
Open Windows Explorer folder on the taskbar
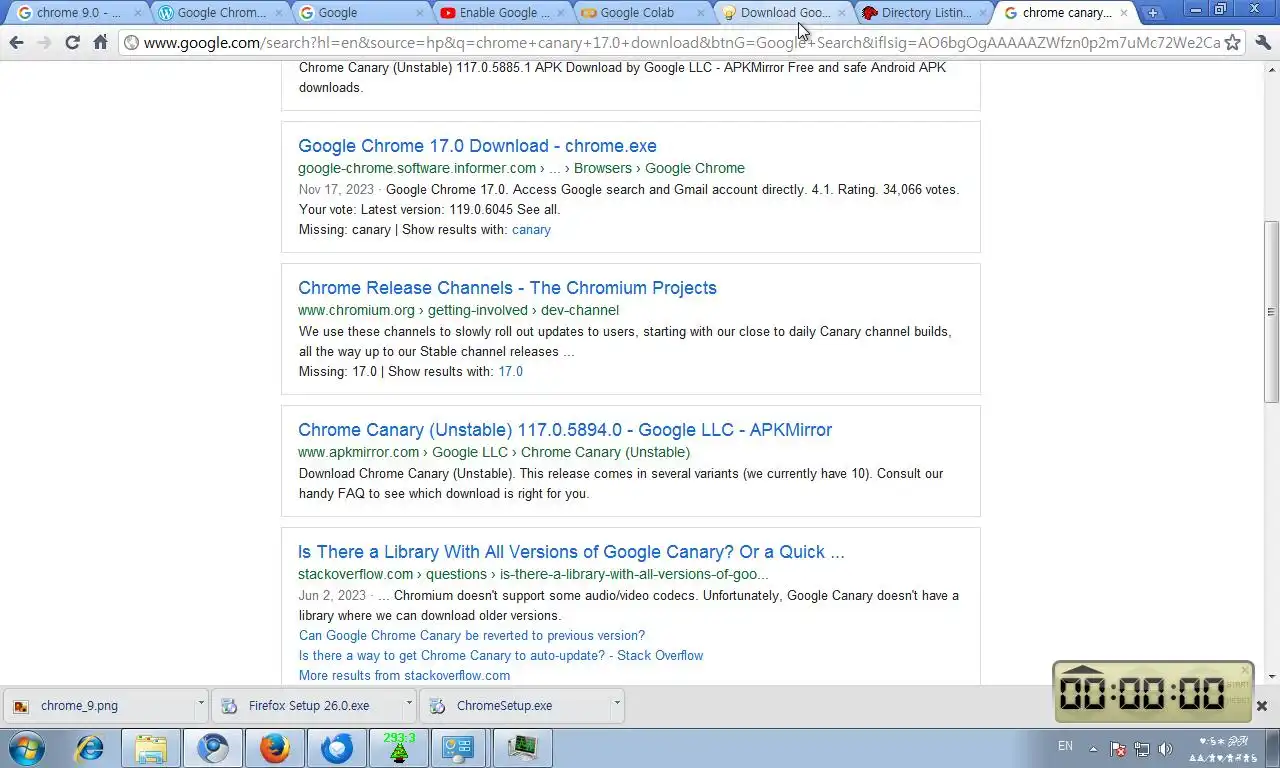pos(151,748)
